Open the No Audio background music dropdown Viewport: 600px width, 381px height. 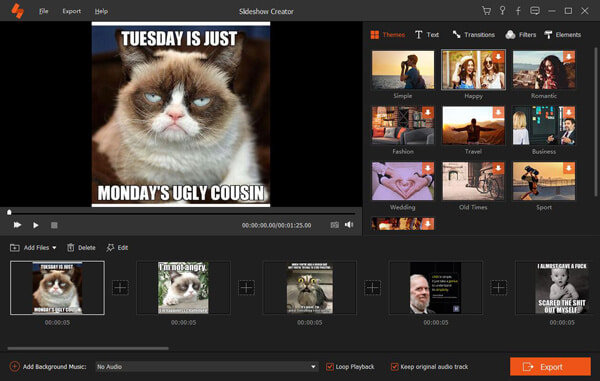click(x=207, y=366)
